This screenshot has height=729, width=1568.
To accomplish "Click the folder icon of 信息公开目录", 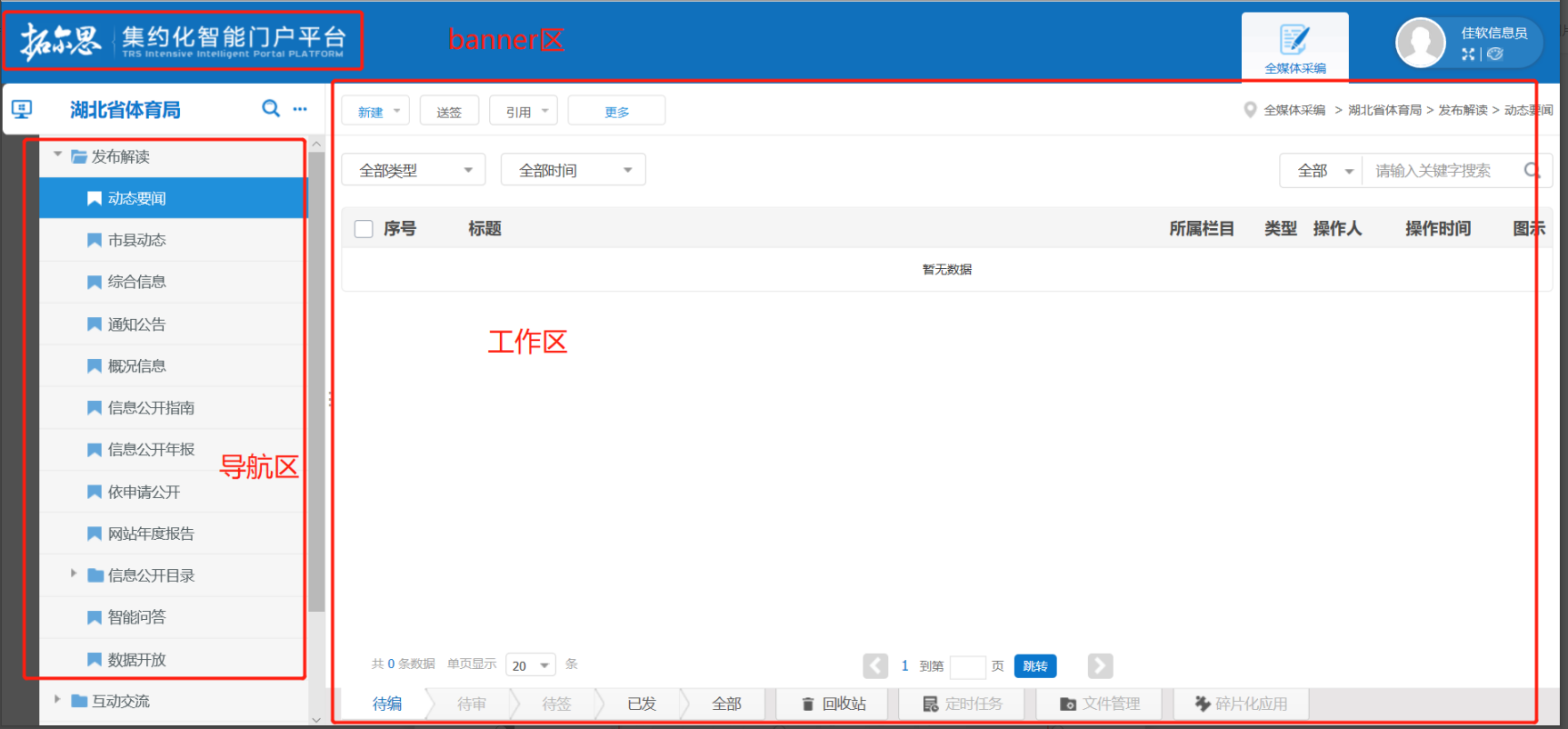I will (95, 575).
